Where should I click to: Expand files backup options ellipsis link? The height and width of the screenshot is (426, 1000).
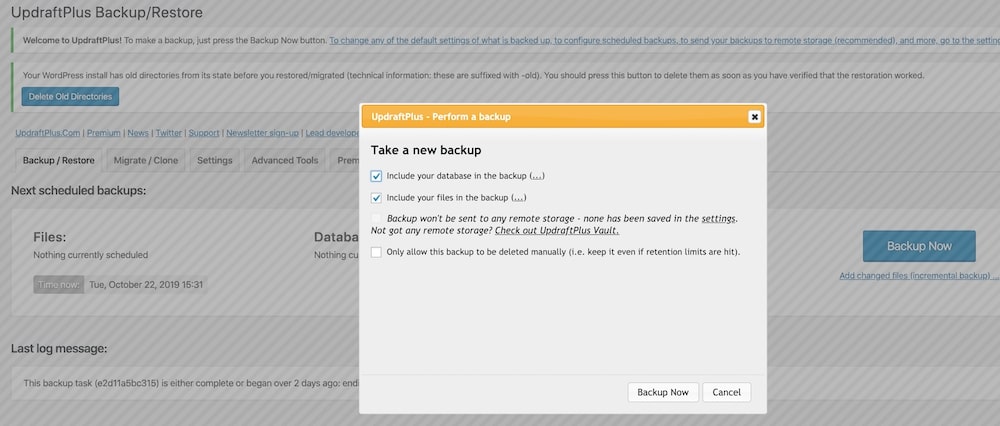[518, 198]
